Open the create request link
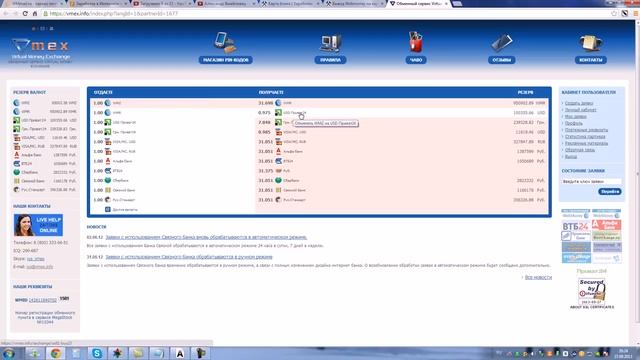 point(579,103)
